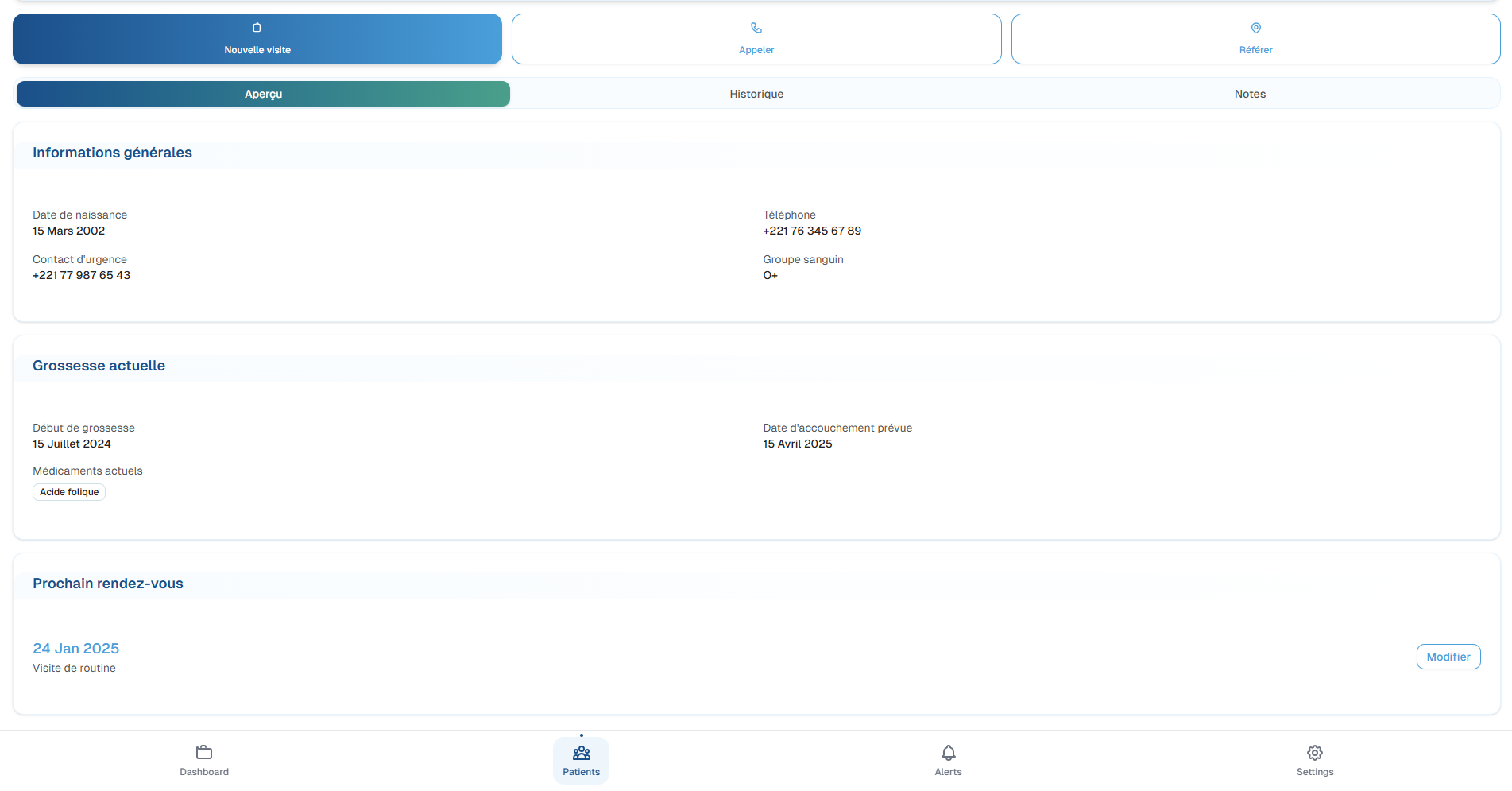Click the Informations générales section header

point(112,153)
